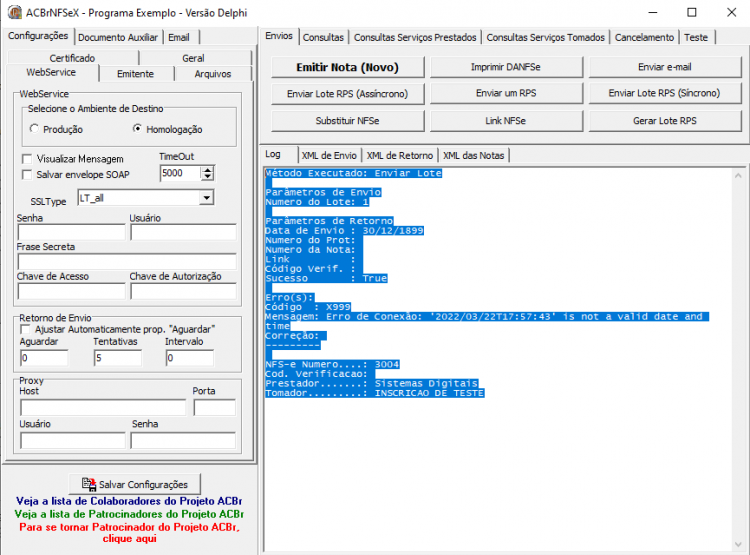Enable the Salvar envelope SOAP checkbox
The image size is (750, 555).
point(27,175)
